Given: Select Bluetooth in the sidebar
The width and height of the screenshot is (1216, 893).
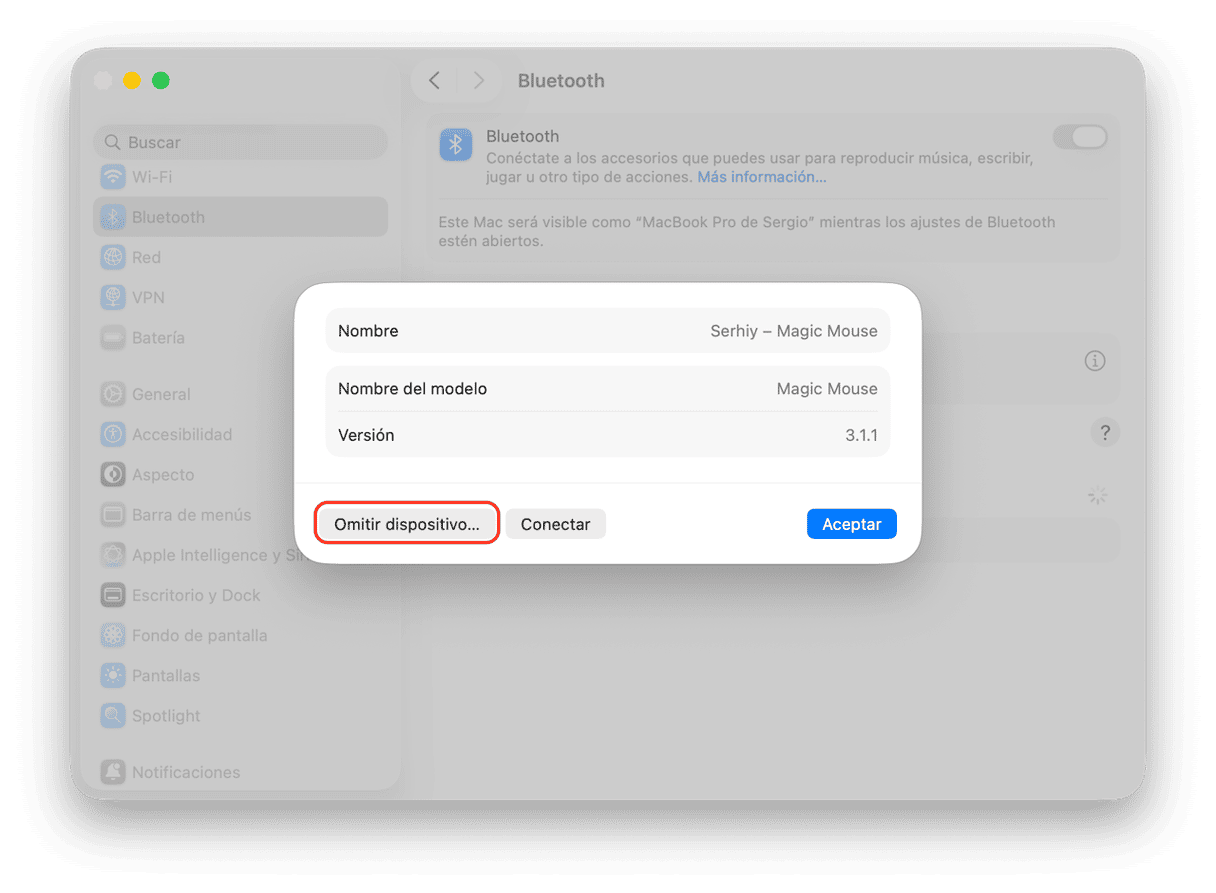Looking at the screenshot, I should coord(167,217).
